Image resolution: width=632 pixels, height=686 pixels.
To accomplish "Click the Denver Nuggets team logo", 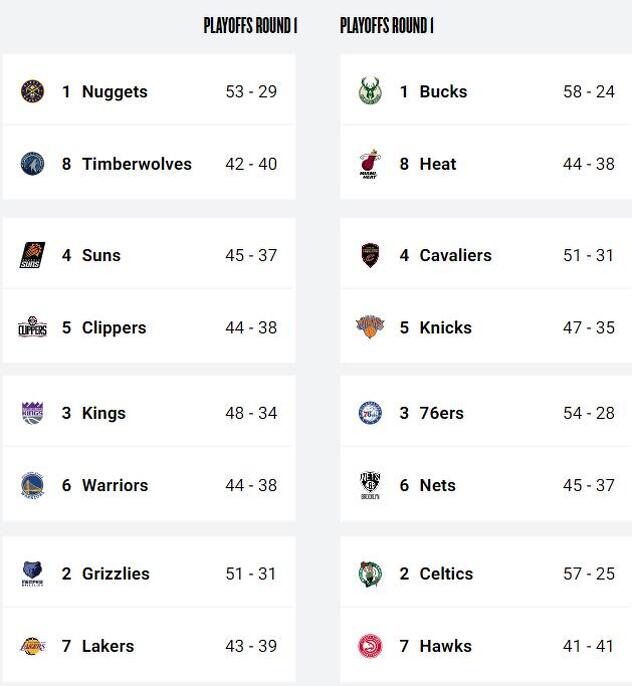I will tap(32, 92).
